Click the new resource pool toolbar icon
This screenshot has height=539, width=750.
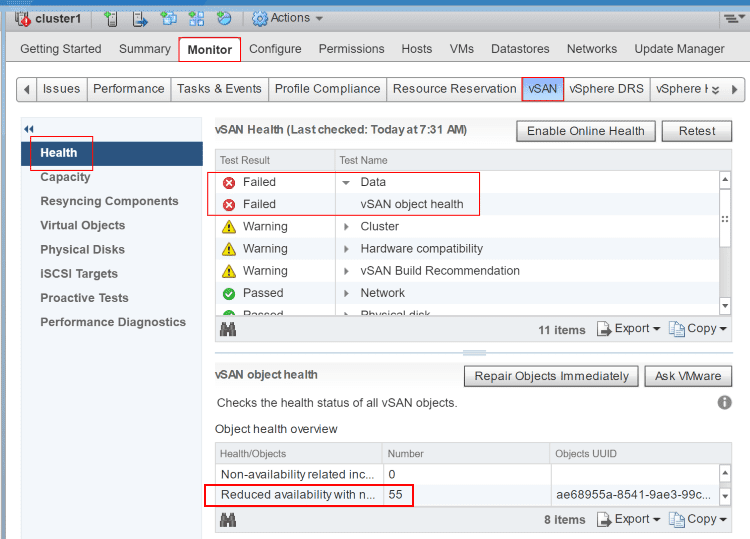point(196,19)
